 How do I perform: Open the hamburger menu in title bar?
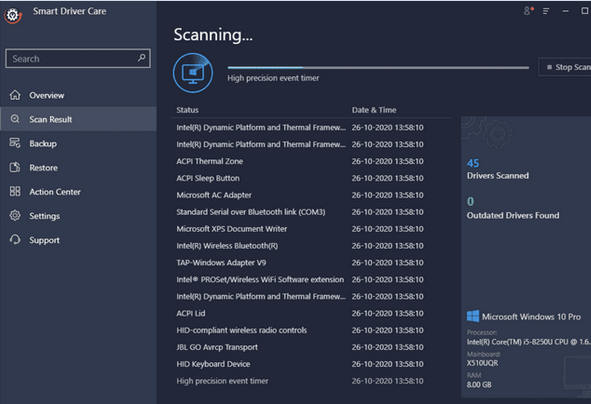546,11
